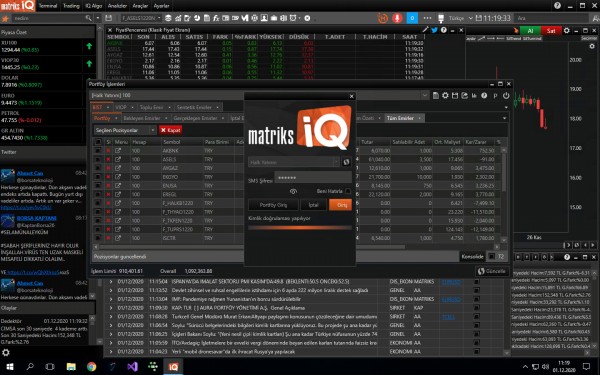Expand the first news row dated 01/12/2020
600x375 pixels.
pyautogui.click(x=111, y=282)
